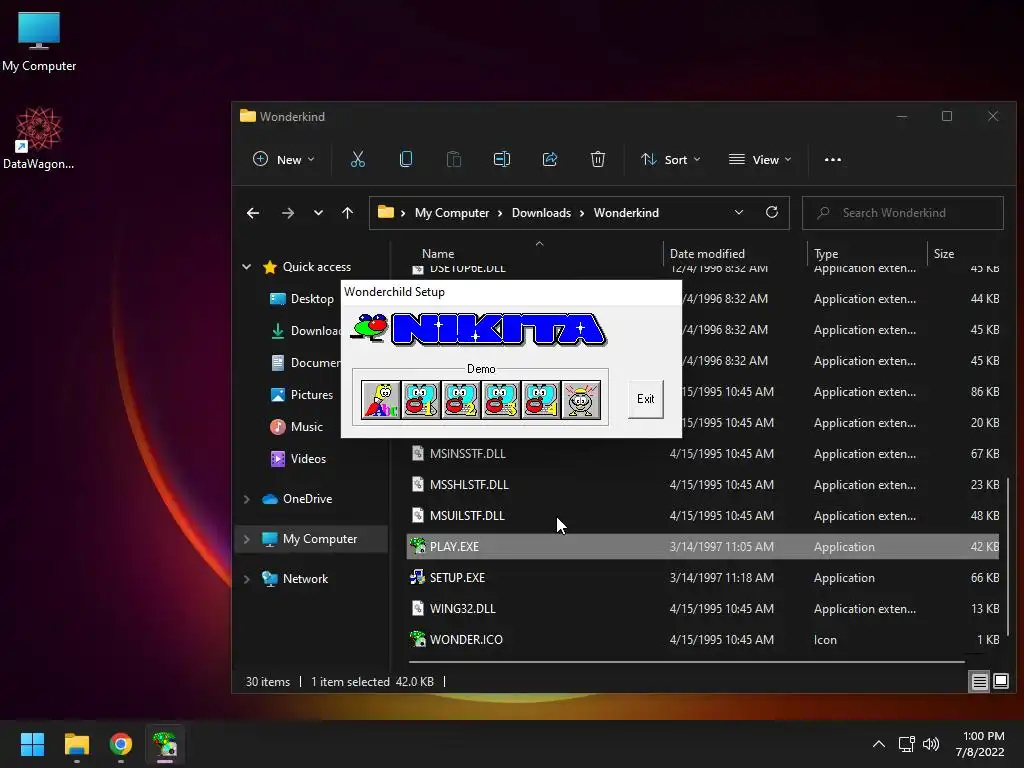Select Downloads in the address breadcrumb
This screenshot has height=768, width=1024.
(541, 213)
